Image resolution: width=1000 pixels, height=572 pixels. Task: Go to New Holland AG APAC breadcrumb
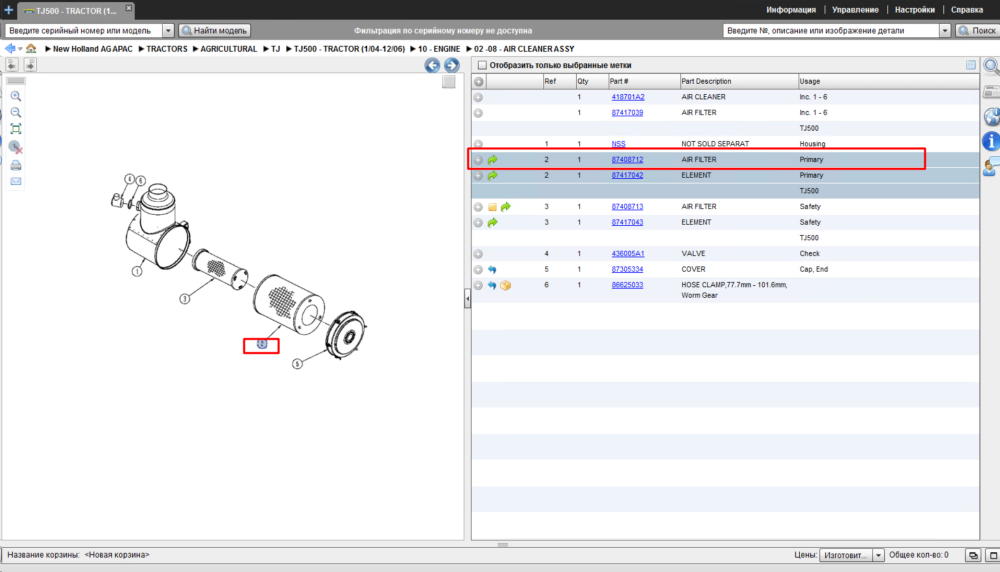click(92, 49)
